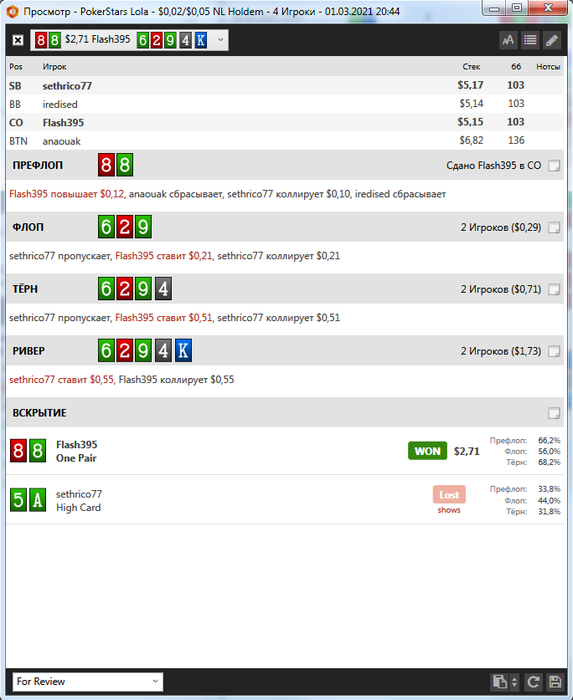Tick the River street checkbox
Image resolution: width=573 pixels, height=700 pixels.
554,351
